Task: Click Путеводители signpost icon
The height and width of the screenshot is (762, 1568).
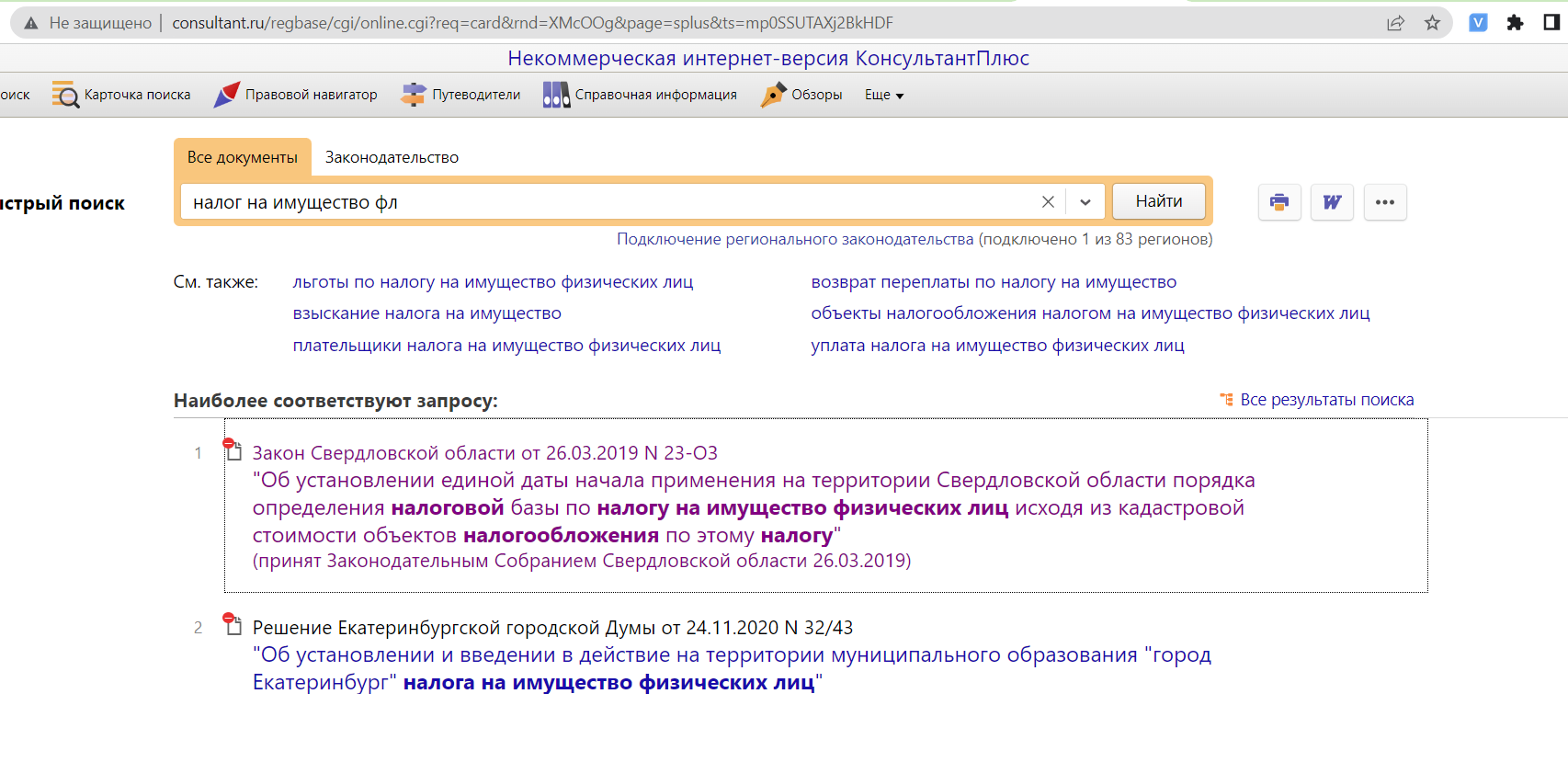Action: point(414,95)
